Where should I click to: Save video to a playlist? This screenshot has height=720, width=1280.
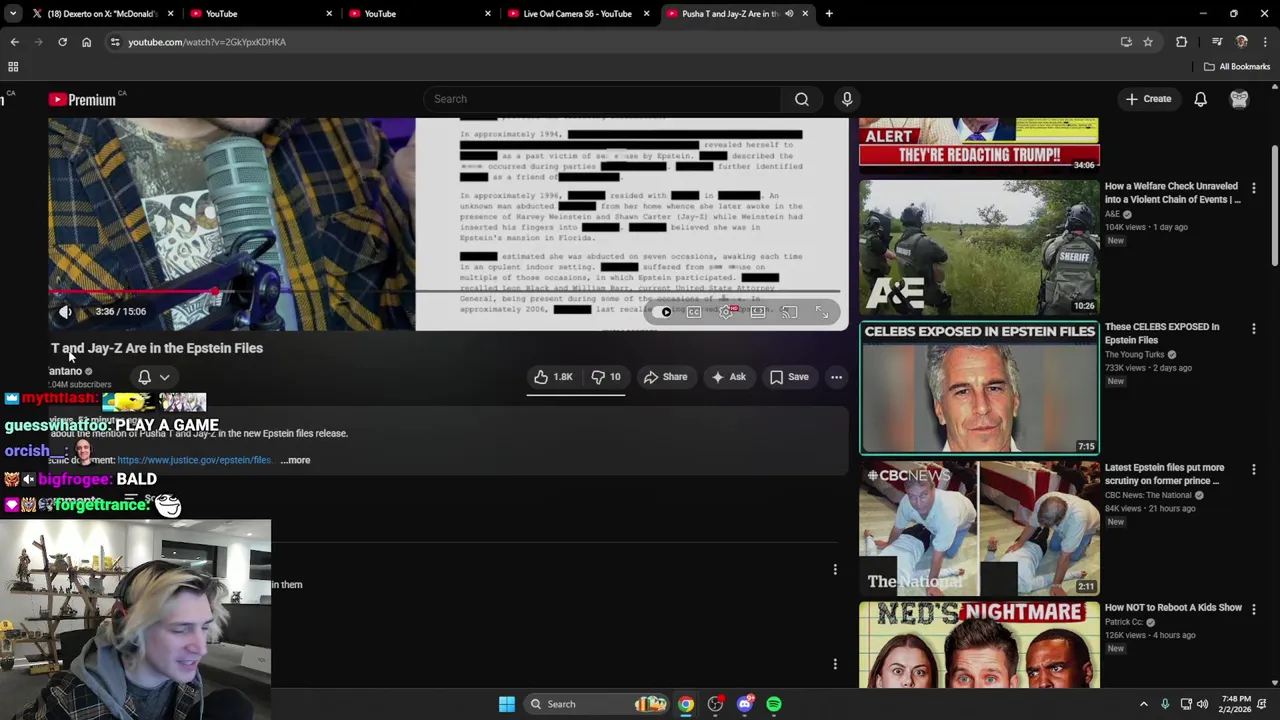(x=789, y=377)
